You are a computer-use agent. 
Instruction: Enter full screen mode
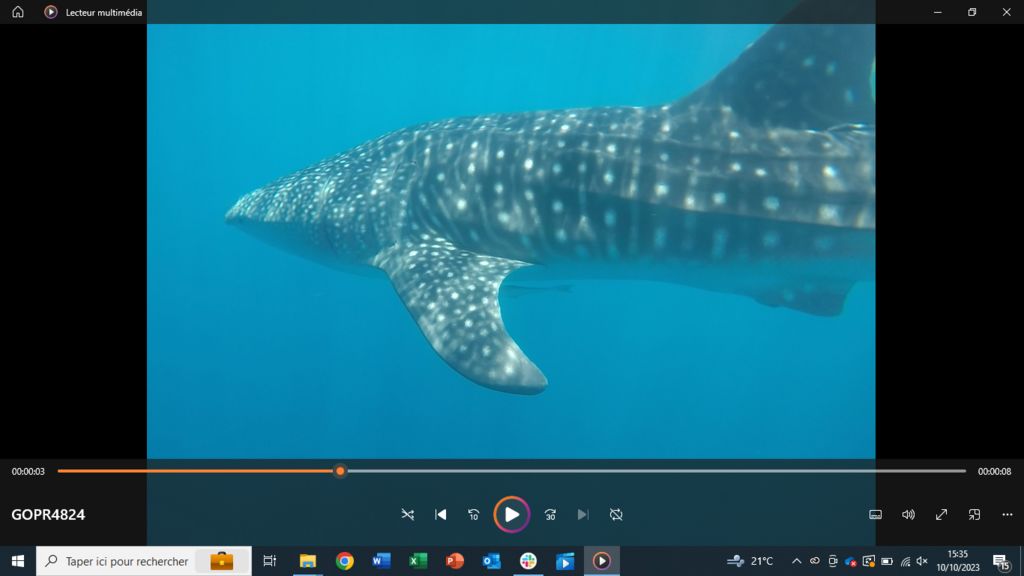[941, 514]
